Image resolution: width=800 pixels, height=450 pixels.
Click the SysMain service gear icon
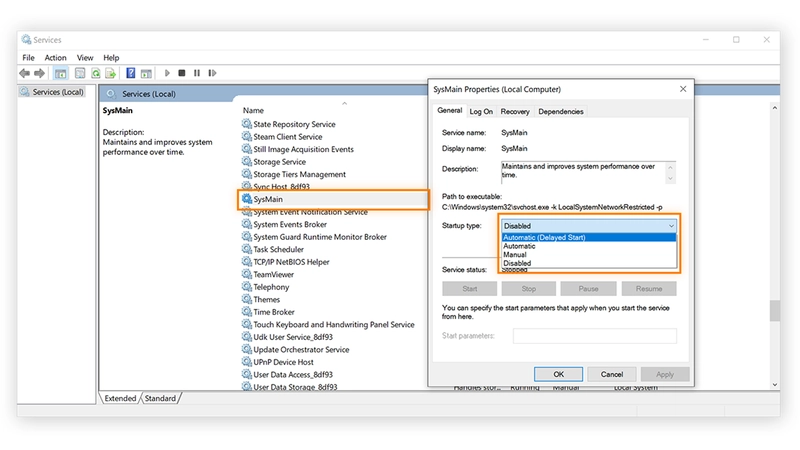247,199
